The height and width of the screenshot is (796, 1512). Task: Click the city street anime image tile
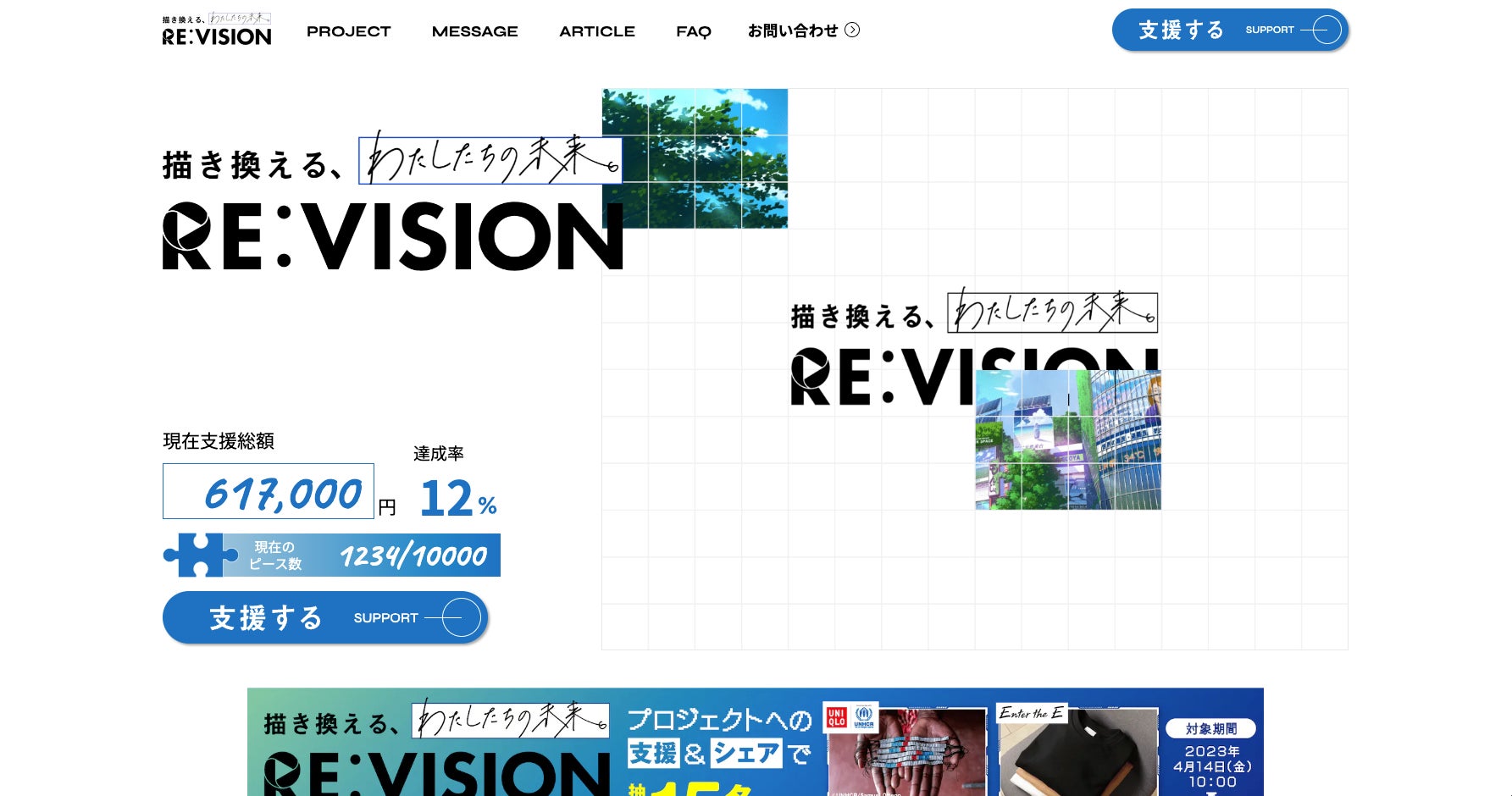[x=1068, y=439]
